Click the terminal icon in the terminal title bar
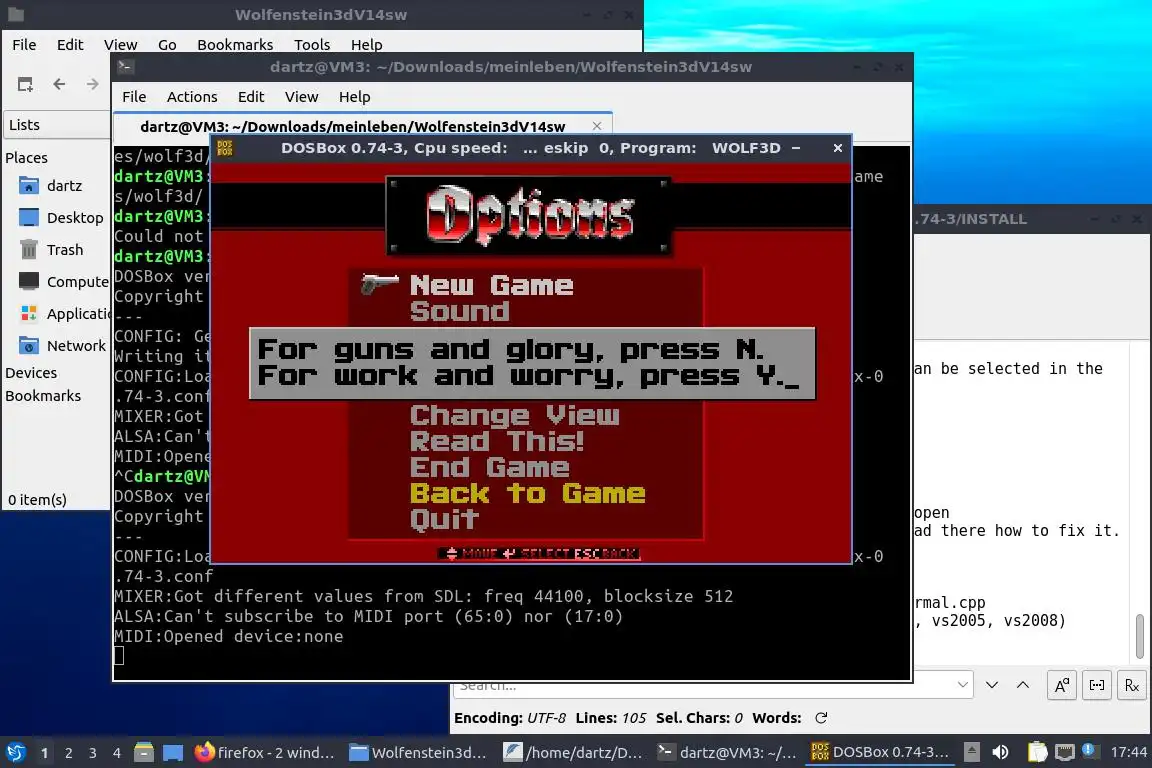The width and height of the screenshot is (1152, 768). click(x=124, y=67)
